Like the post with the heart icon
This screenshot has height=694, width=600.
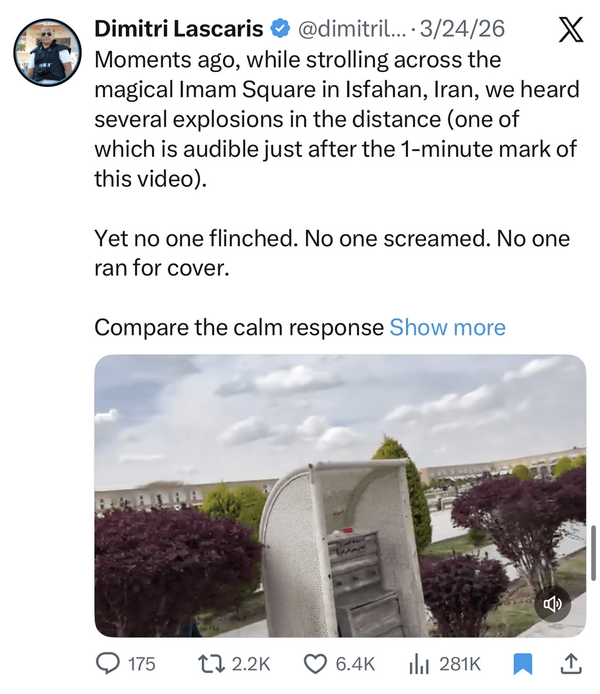point(315,664)
